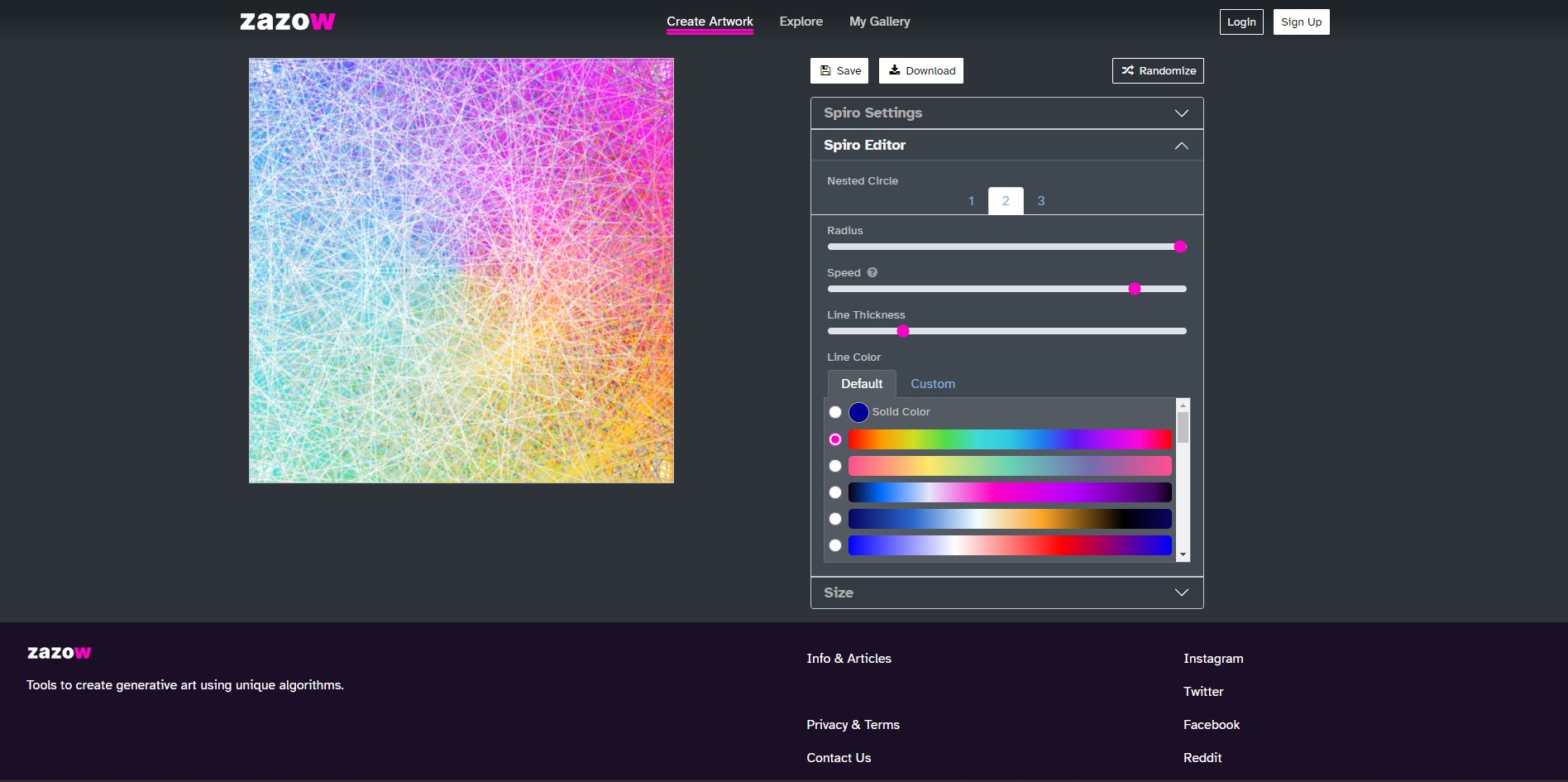Open the dark blue solid color swatch
This screenshot has height=782, width=1568.
[858, 412]
